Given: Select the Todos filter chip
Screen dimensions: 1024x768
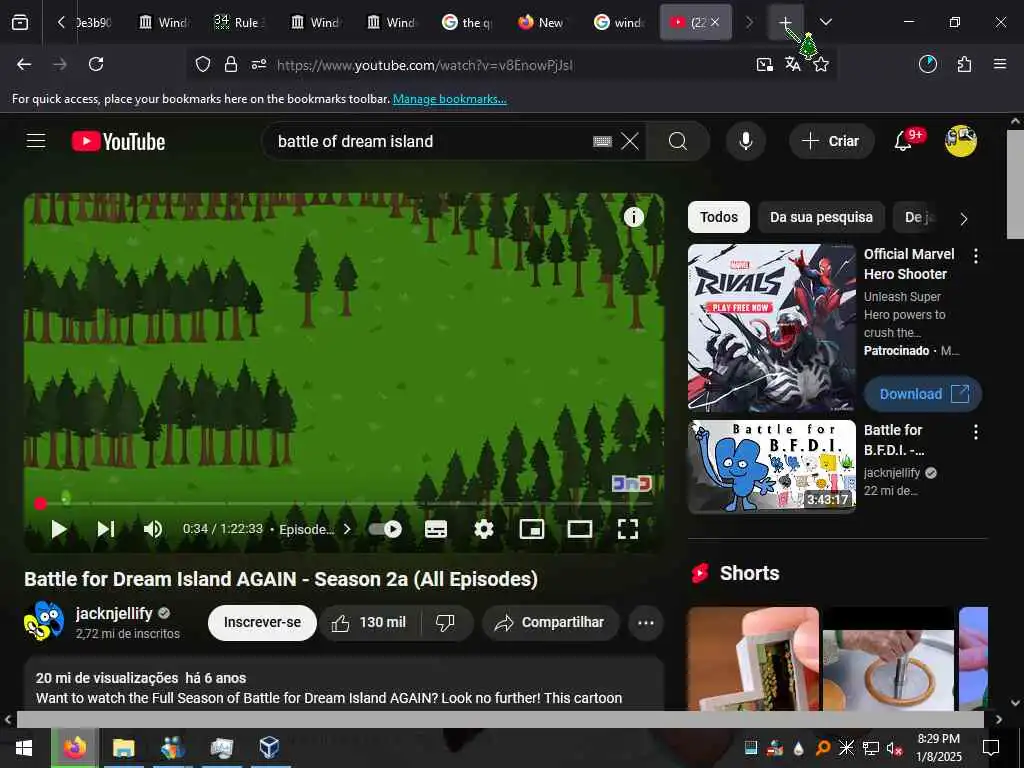Looking at the screenshot, I should 718,217.
